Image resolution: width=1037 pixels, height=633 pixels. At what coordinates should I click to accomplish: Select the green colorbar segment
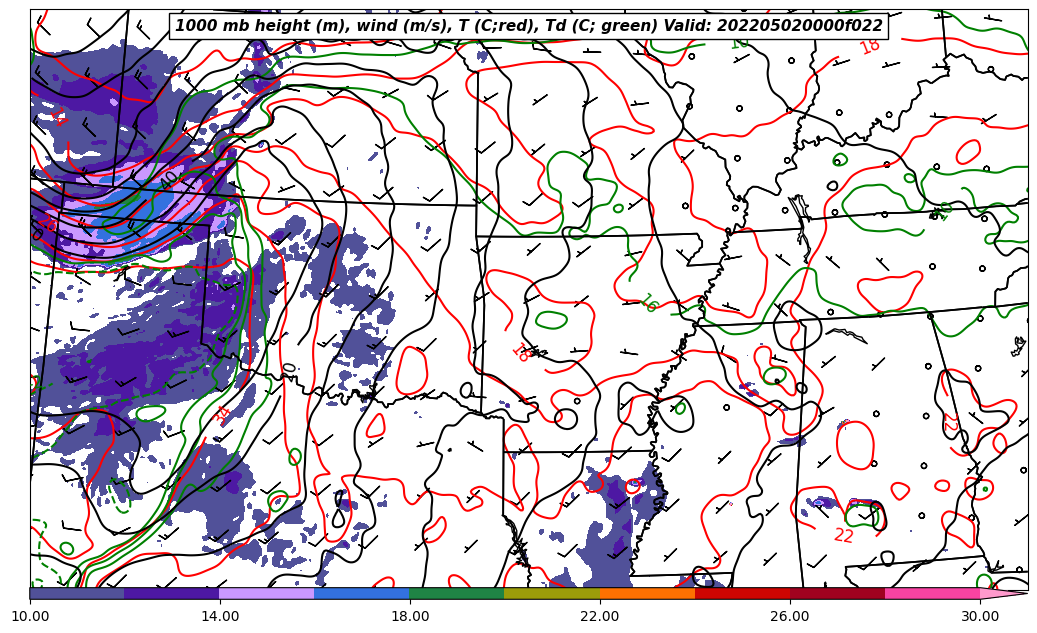click(456, 593)
